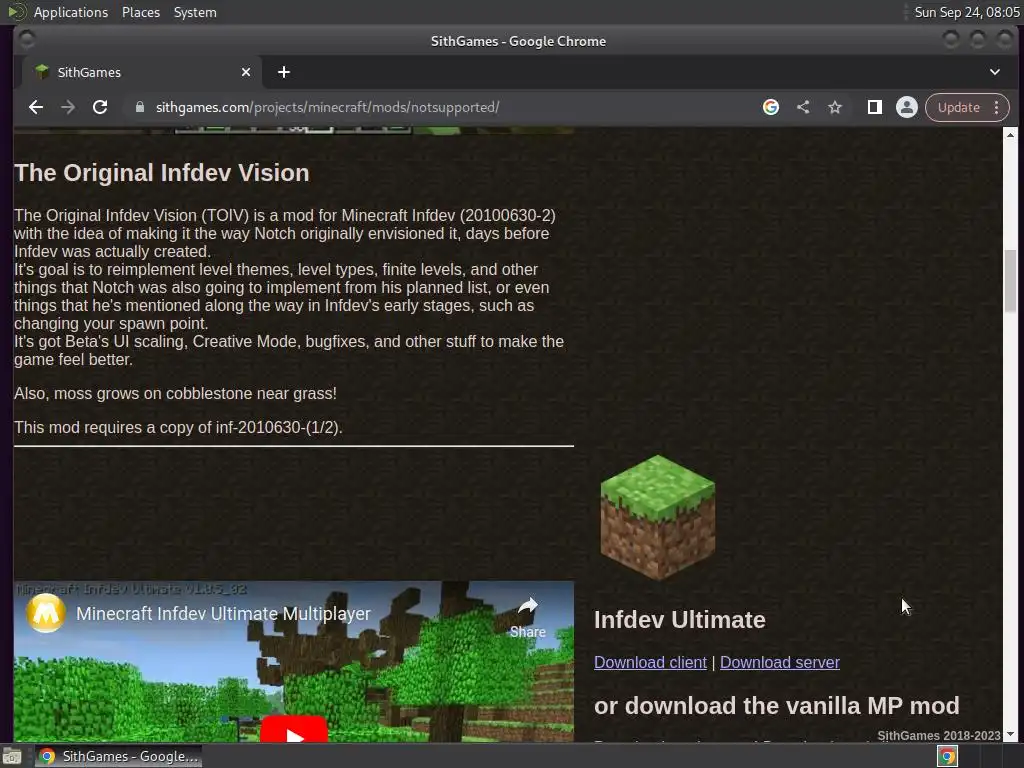The width and height of the screenshot is (1024, 768).
Task: Open the video channel avatar
Action: point(46,613)
